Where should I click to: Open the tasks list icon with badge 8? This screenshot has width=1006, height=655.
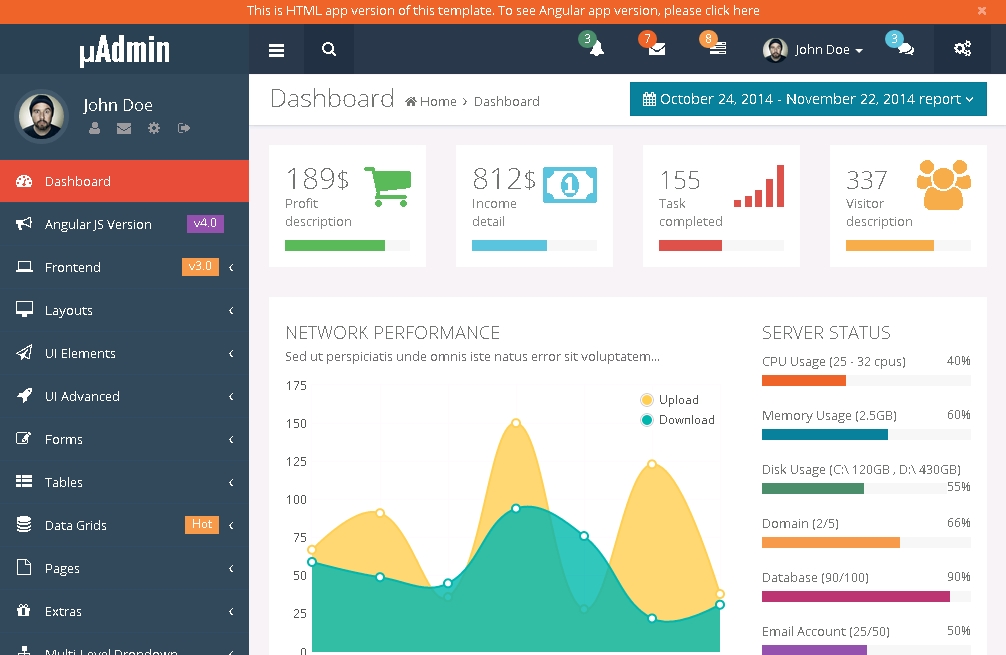[x=718, y=49]
